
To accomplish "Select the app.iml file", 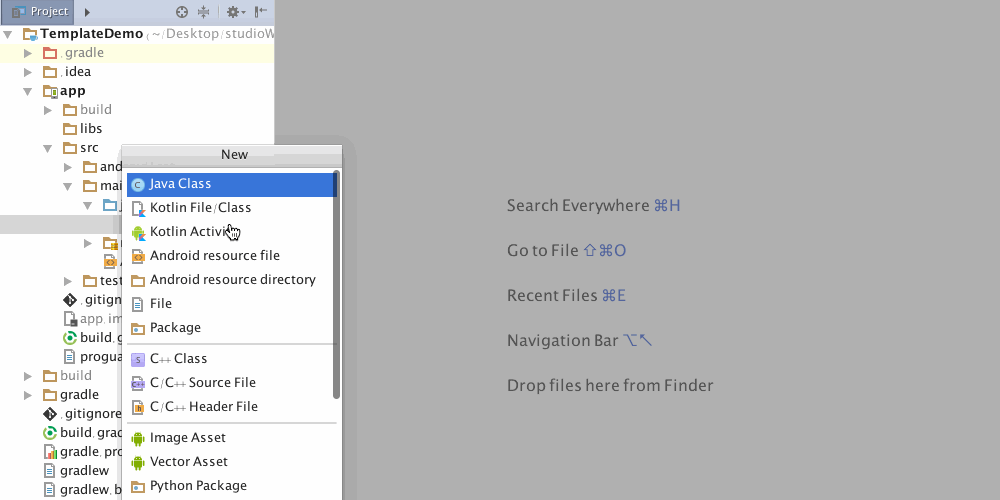I will click(x=100, y=318).
